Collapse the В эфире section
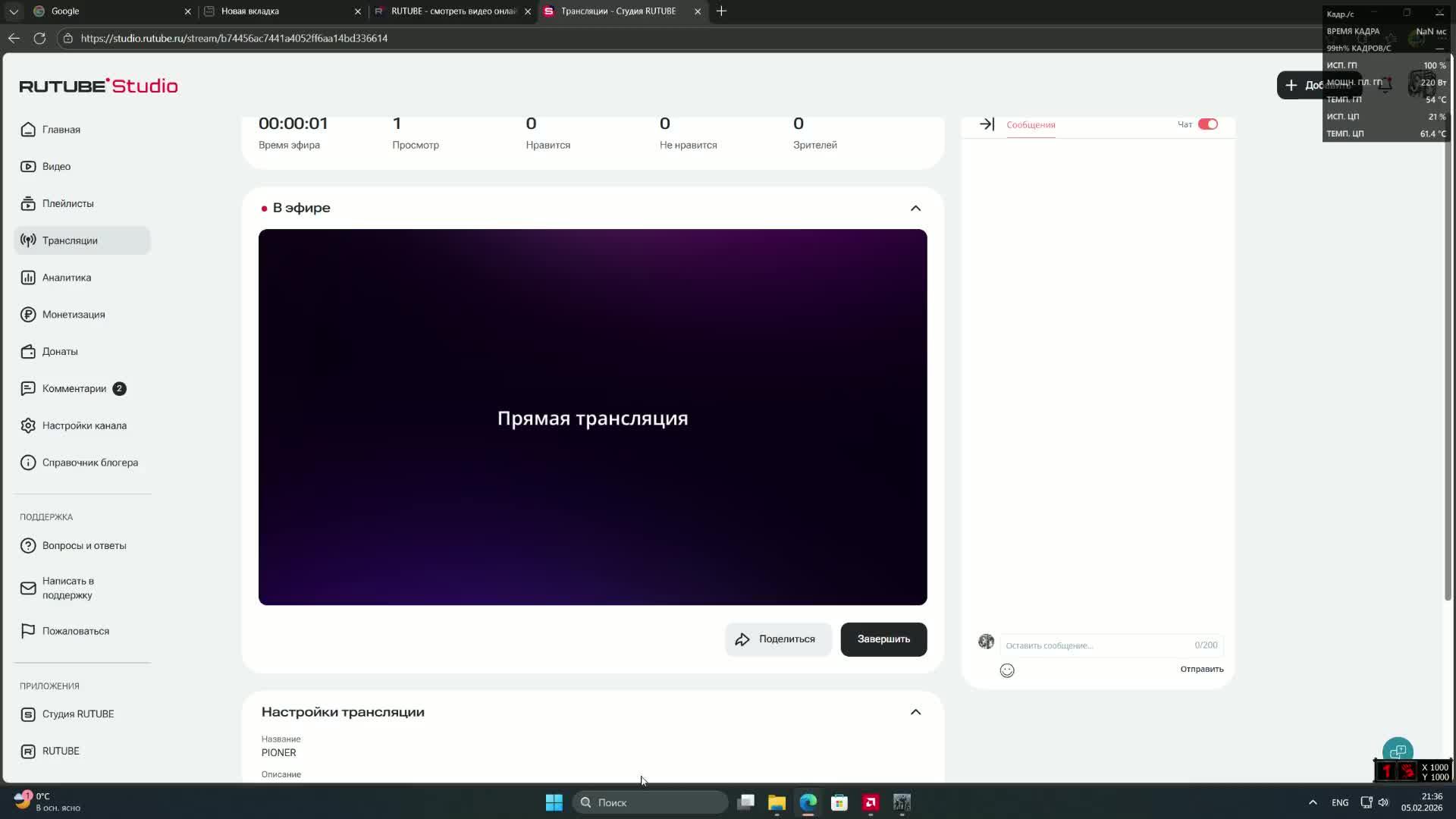The height and width of the screenshot is (819, 1456). [x=915, y=208]
